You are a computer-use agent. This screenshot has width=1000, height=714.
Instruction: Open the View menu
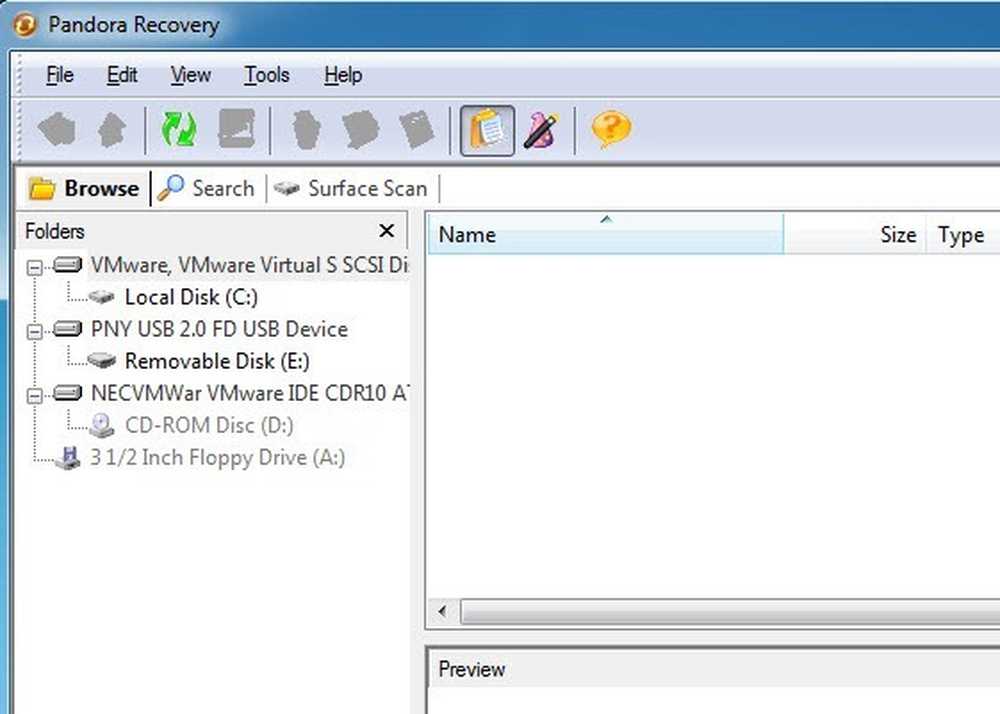(191, 75)
